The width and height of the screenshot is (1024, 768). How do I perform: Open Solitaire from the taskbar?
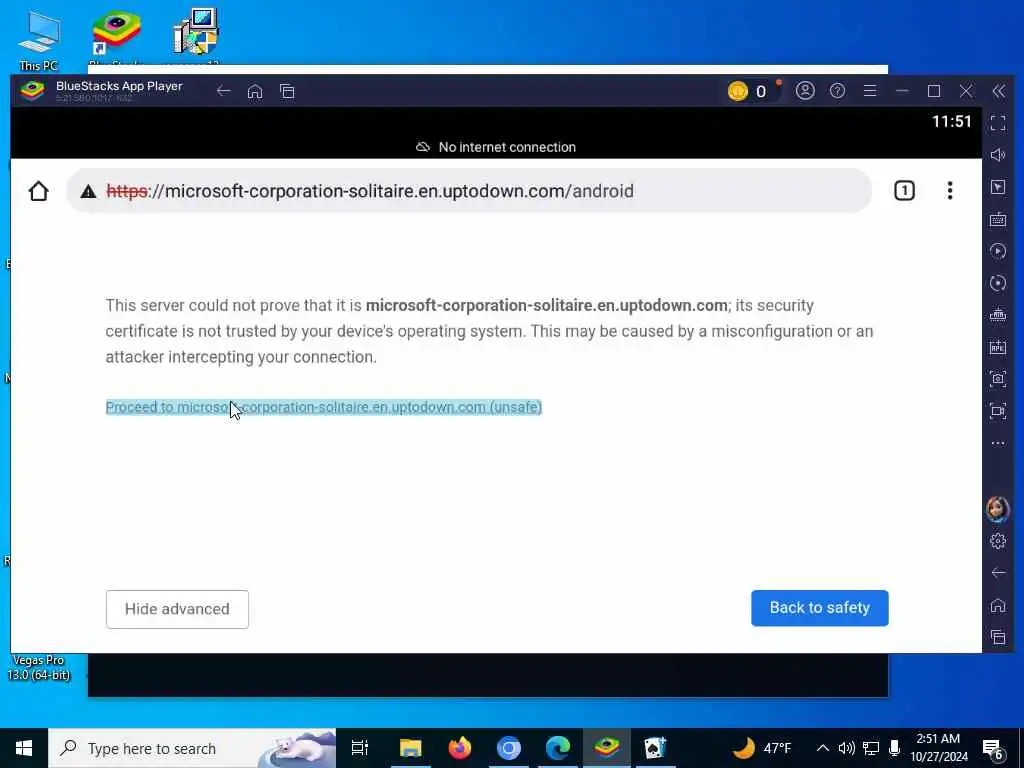click(x=655, y=748)
